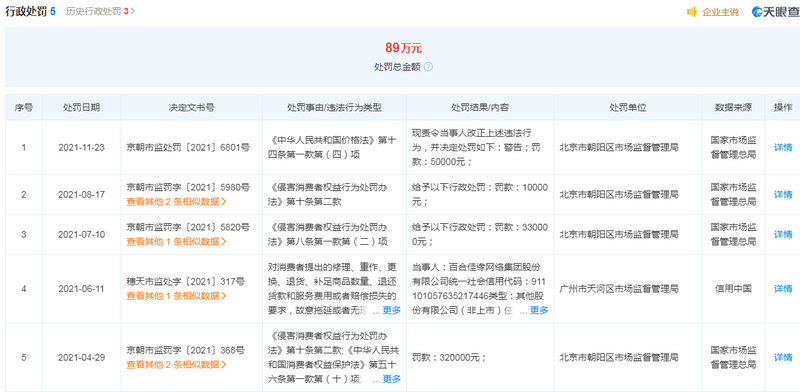
Task: Click 更多 in row 5 处罚事由 cell
Action: pyautogui.click(x=392, y=379)
